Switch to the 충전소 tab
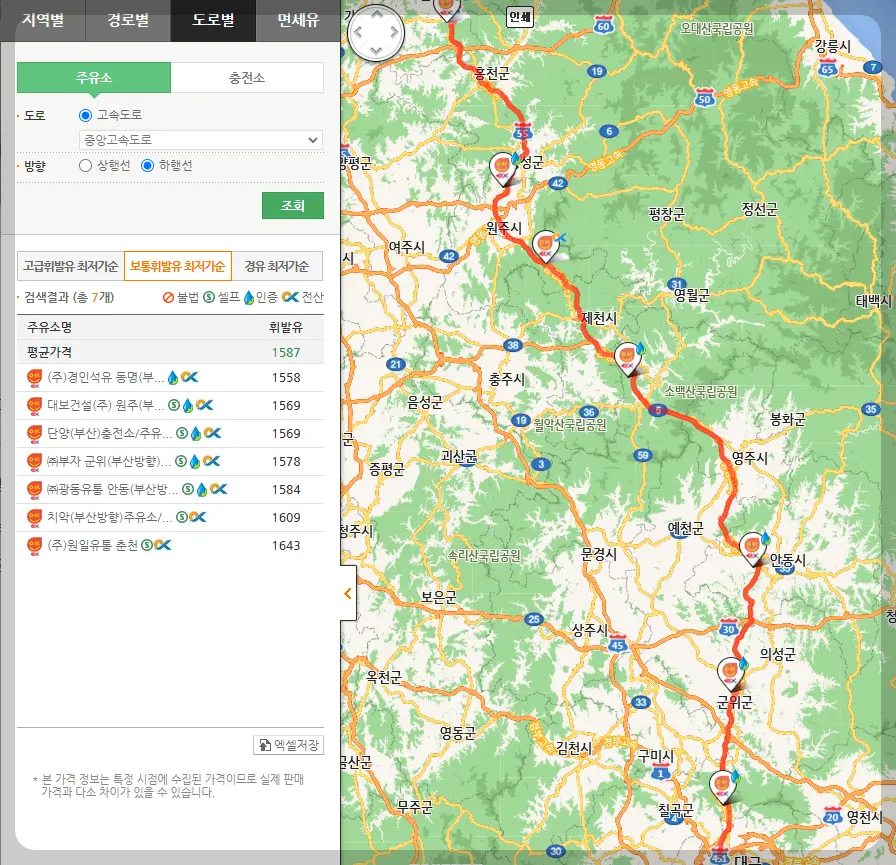The width and height of the screenshot is (896, 865). 247,78
